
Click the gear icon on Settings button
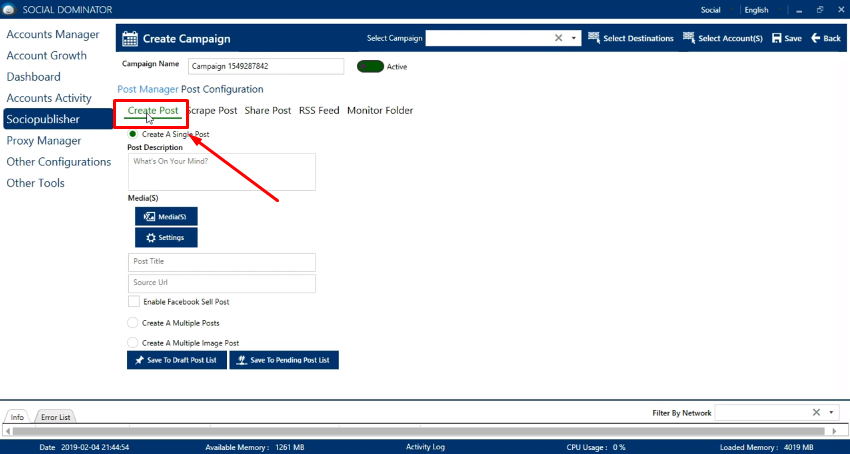151,238
